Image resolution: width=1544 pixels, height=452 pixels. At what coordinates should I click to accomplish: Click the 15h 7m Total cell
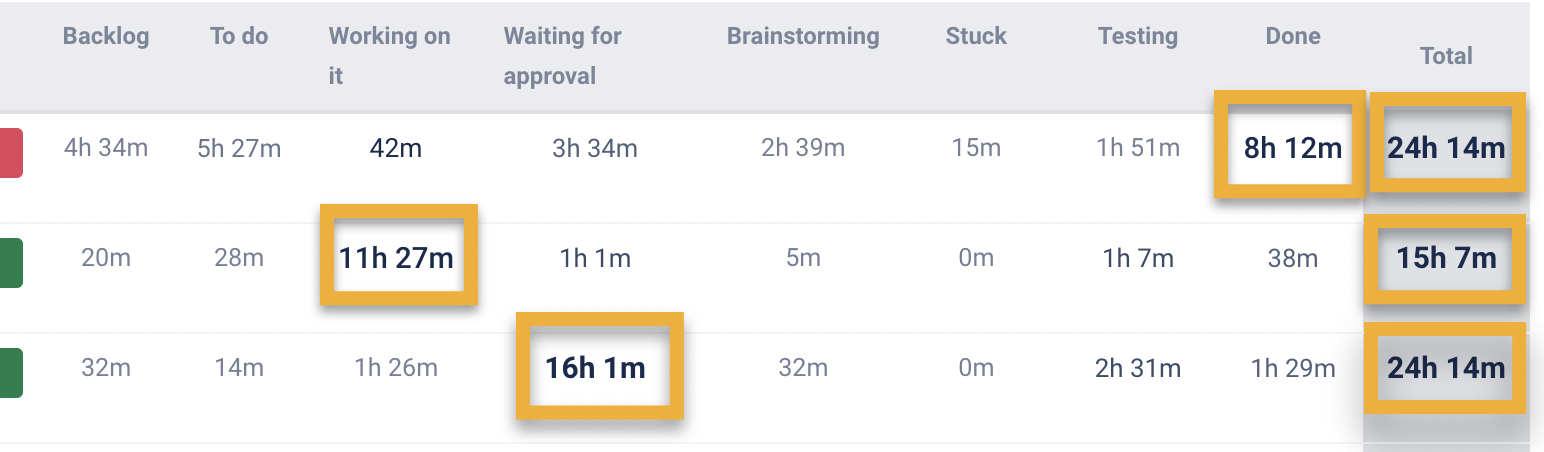[x=1446, y=258]
